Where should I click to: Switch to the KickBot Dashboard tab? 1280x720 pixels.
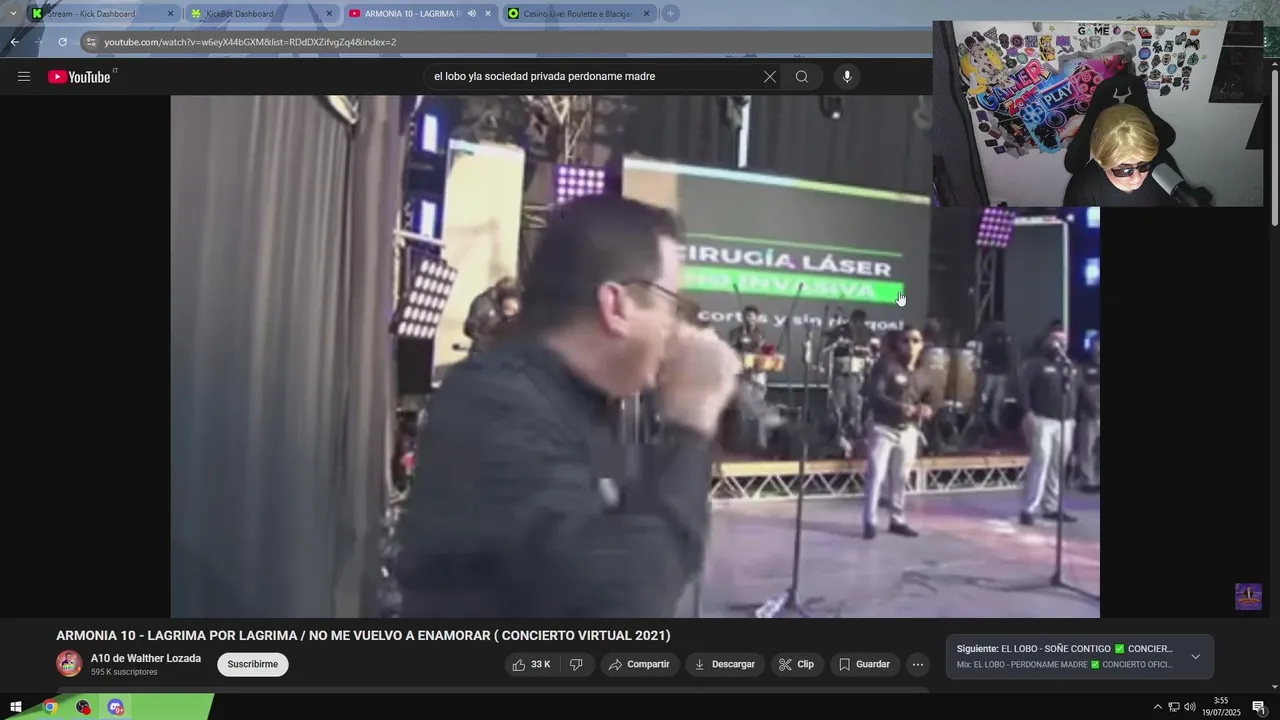(x=262, y=14)
